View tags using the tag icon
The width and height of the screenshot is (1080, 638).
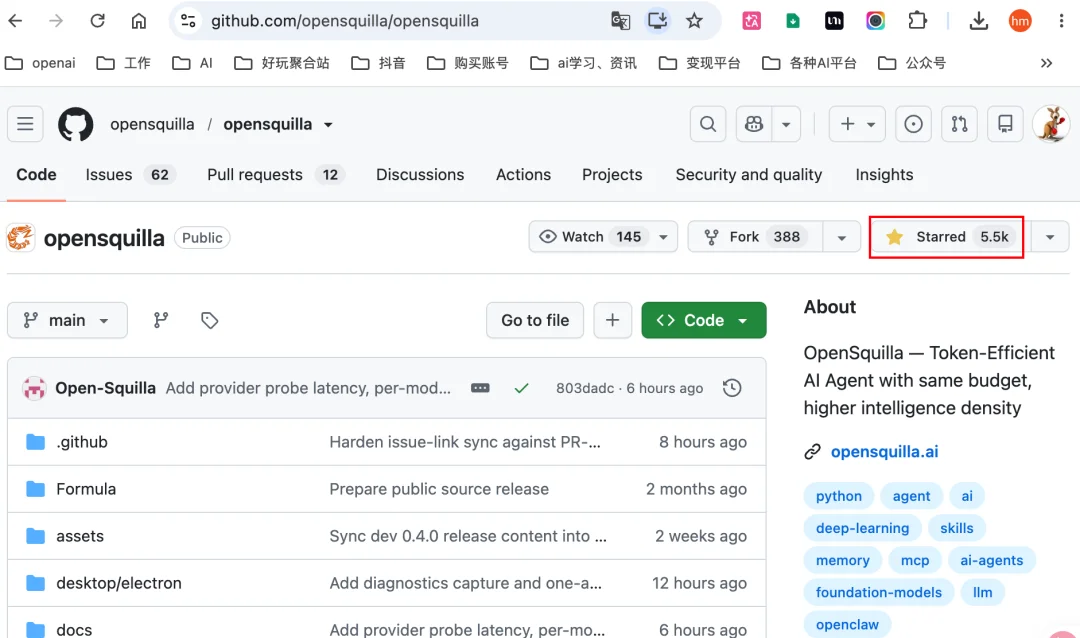coord(209,320)
